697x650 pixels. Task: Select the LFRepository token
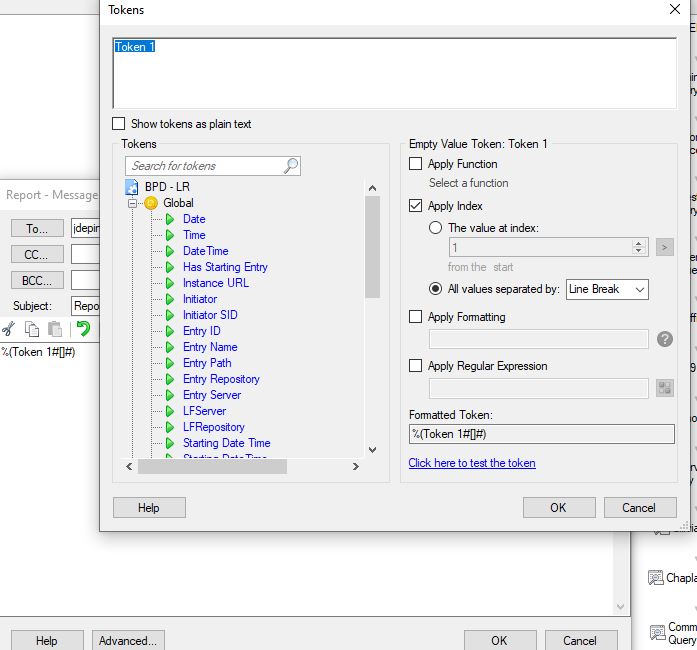click(x=214, y=427)
